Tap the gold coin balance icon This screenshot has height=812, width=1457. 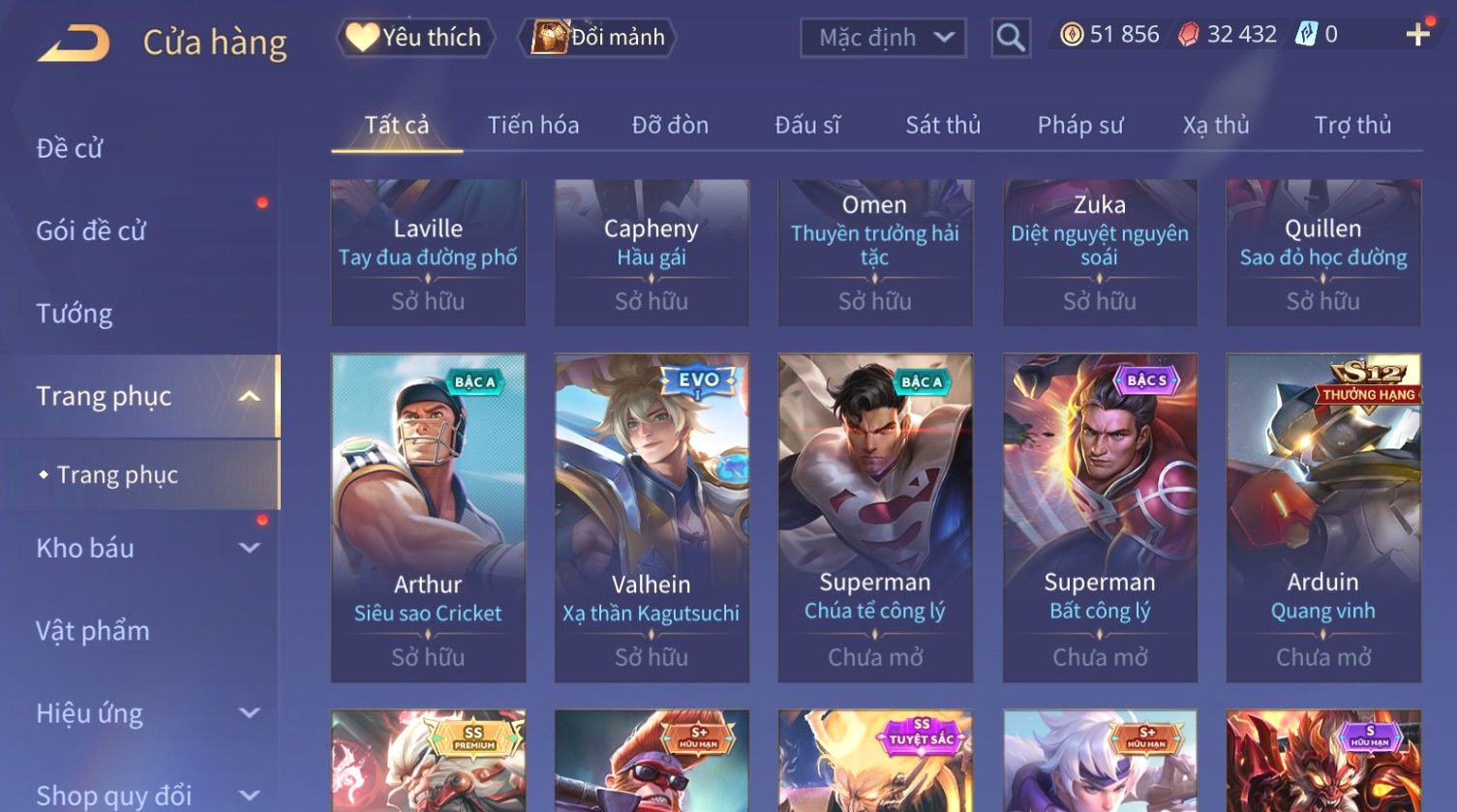tap(1071, 35)
